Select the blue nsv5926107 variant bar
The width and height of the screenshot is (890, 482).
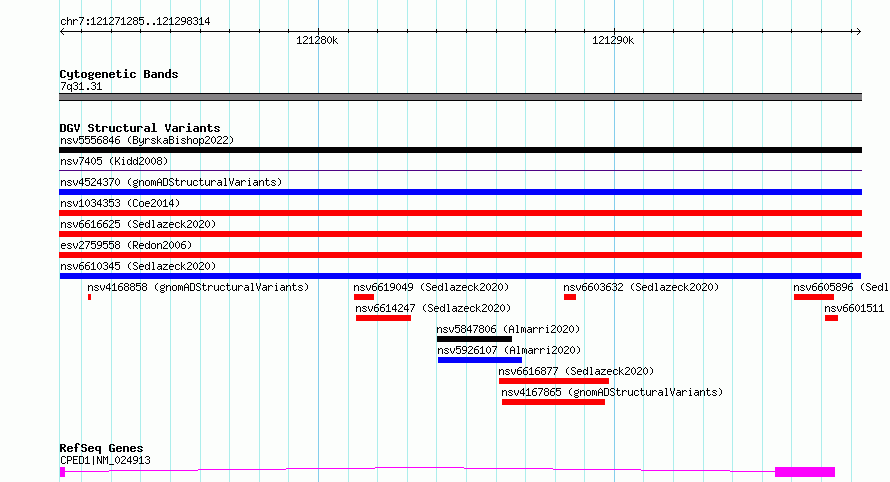(x=480, y=360)
